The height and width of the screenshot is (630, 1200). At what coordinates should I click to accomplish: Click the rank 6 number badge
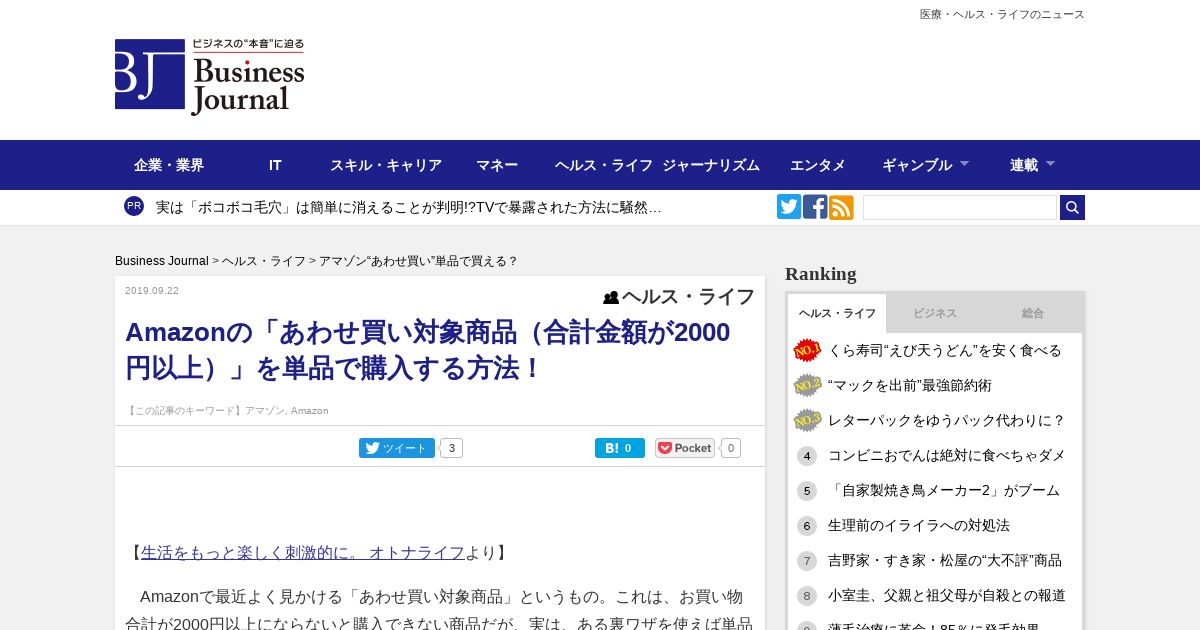[807, 526]
